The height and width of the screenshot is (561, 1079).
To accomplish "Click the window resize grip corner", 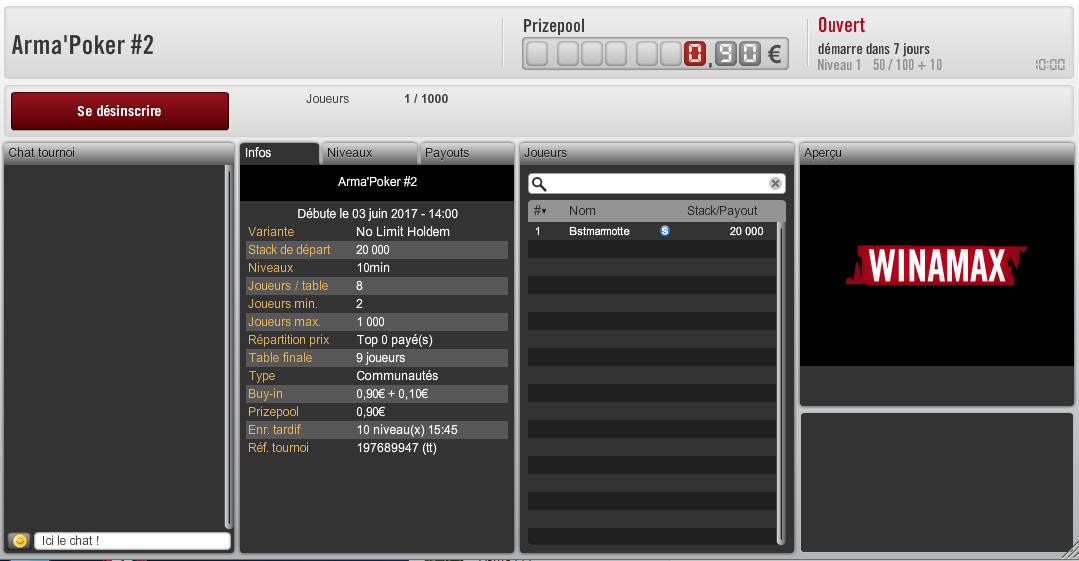I will (1070, 551).
